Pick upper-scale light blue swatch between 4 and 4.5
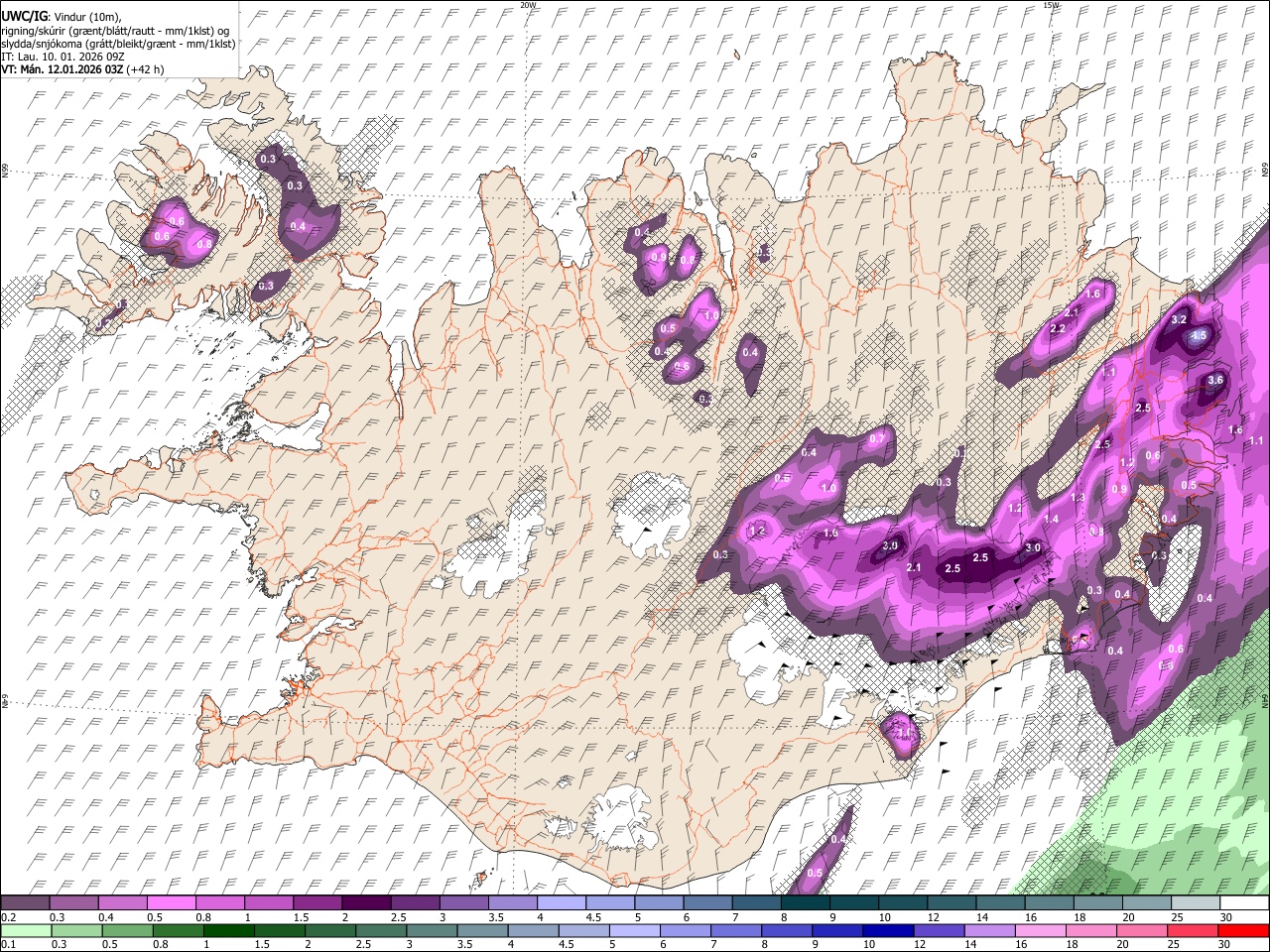 coord(561,902)
